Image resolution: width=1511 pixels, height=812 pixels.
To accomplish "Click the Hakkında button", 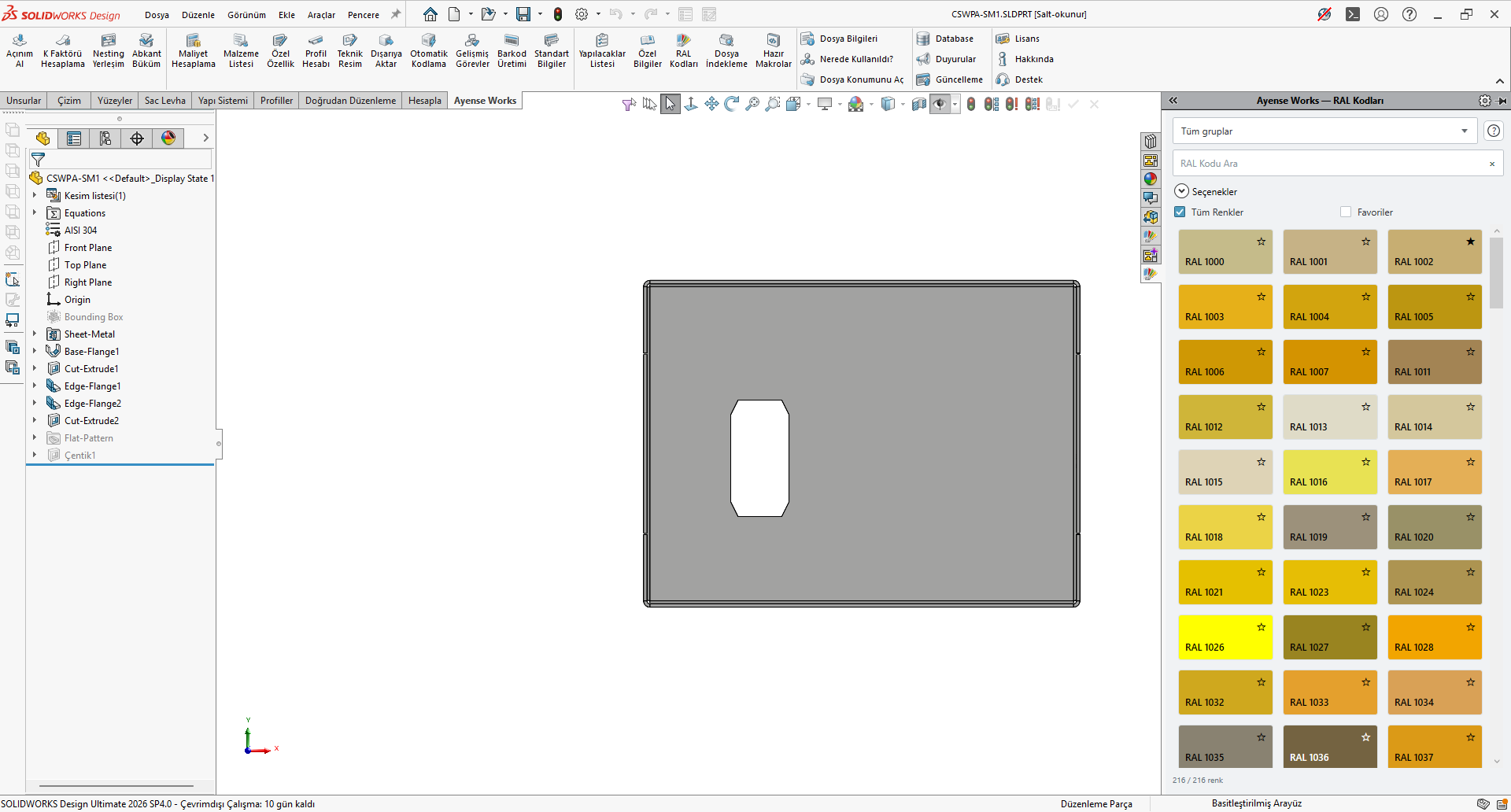I will [x=1025, y=59].
